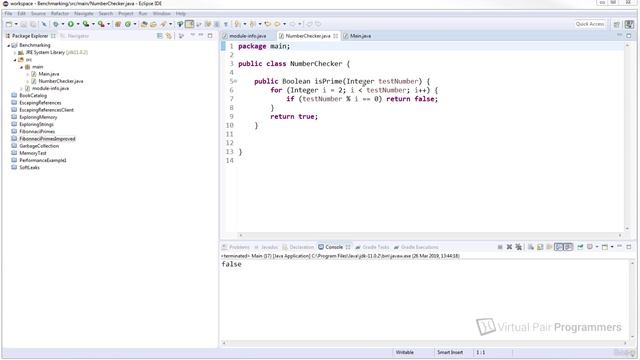Image resolution: width=640 pixels, height=360 pixels.
Task: Toggle Show Console on Standard Error
Action: pos(569,247)
